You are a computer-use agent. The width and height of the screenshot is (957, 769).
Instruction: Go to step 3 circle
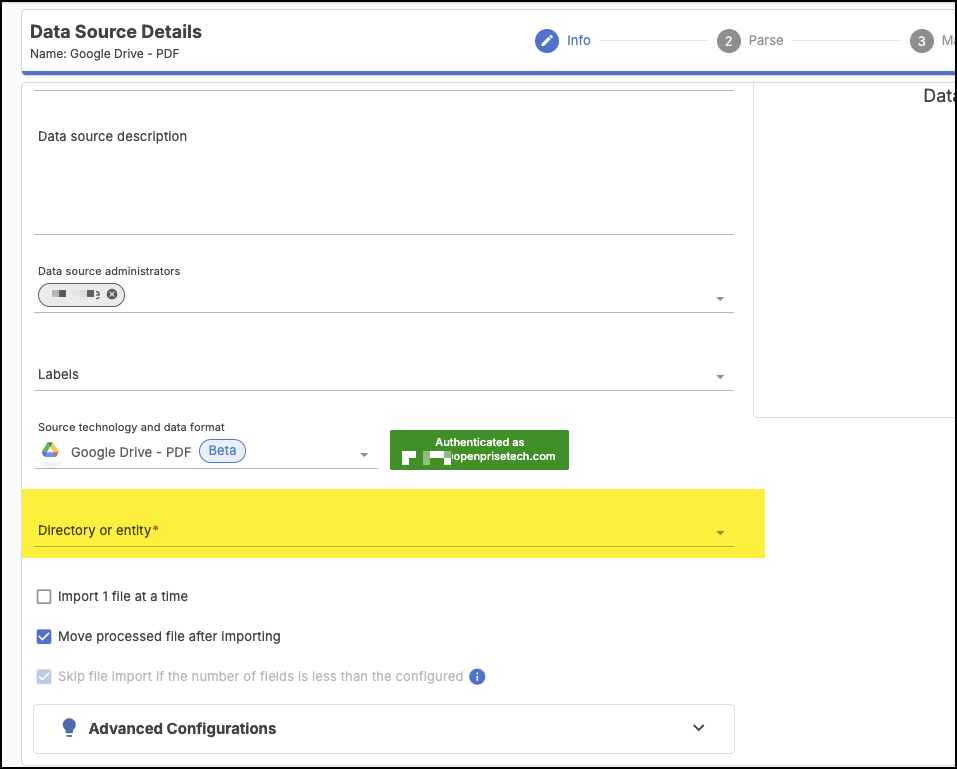(x=922, y=41)
